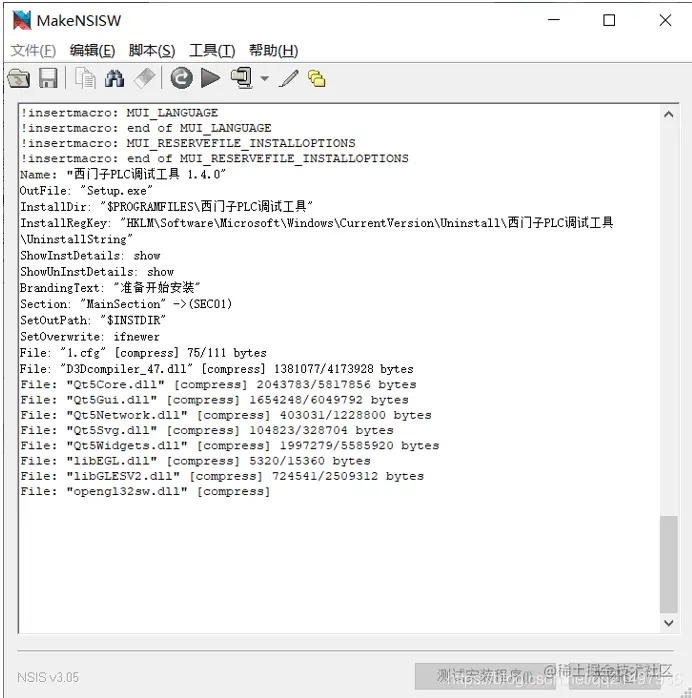Click the '!insertmacro: MUI_LANGUAGE' first line
This screenshot has height=698, width=692.
coord(119,113)
